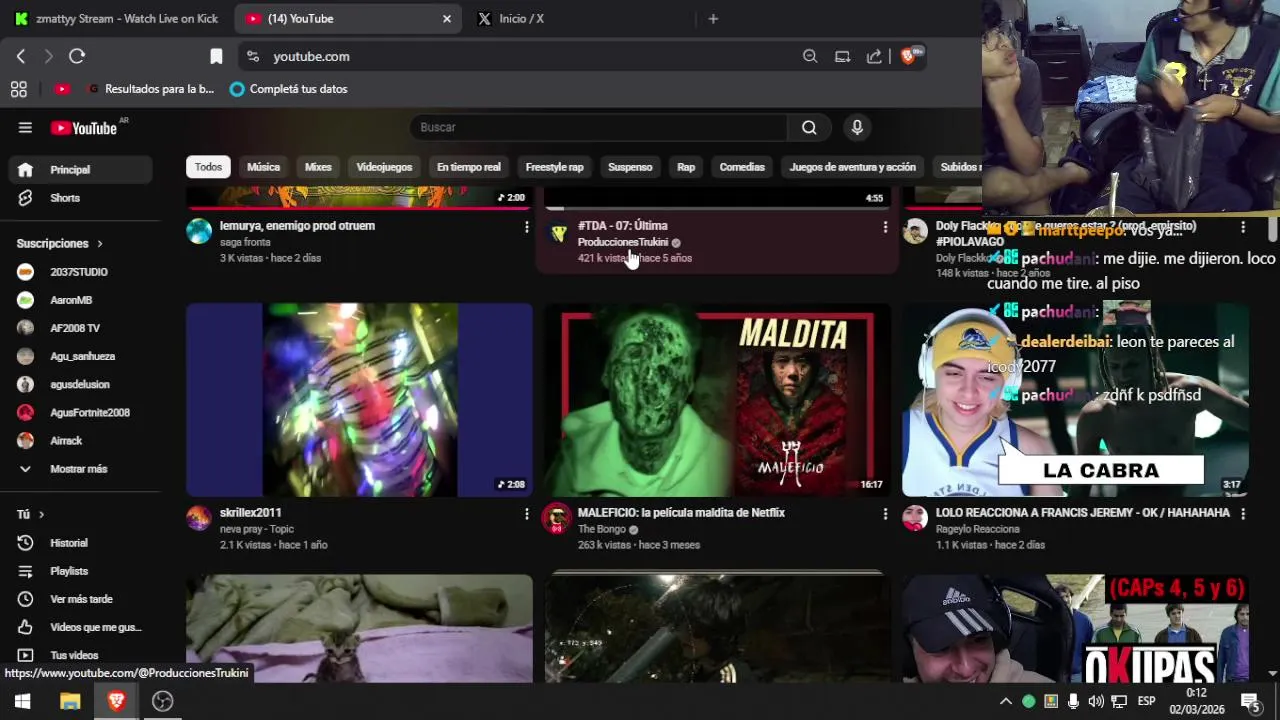The image size is (1280, 720).
Task: Open options for MALEFICIO video
Action: pyautogui.click(x=885, y=514)
